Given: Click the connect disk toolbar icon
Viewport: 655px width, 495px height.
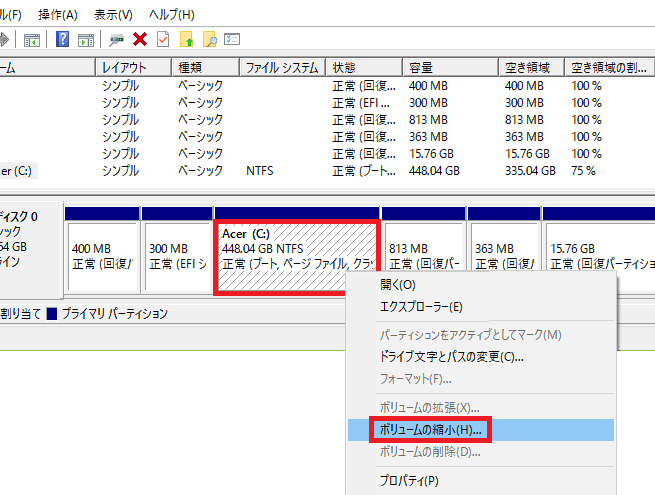Looking at the screenshot, I should [117, 40].
